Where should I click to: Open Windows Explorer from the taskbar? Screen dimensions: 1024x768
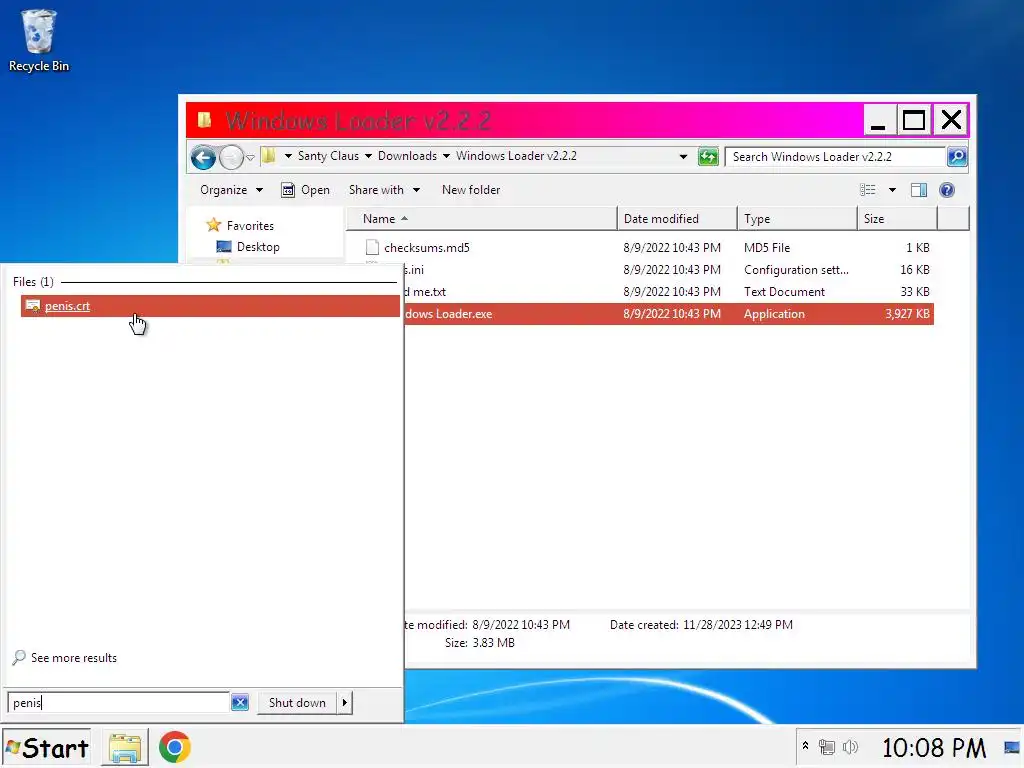coord(125,748)
